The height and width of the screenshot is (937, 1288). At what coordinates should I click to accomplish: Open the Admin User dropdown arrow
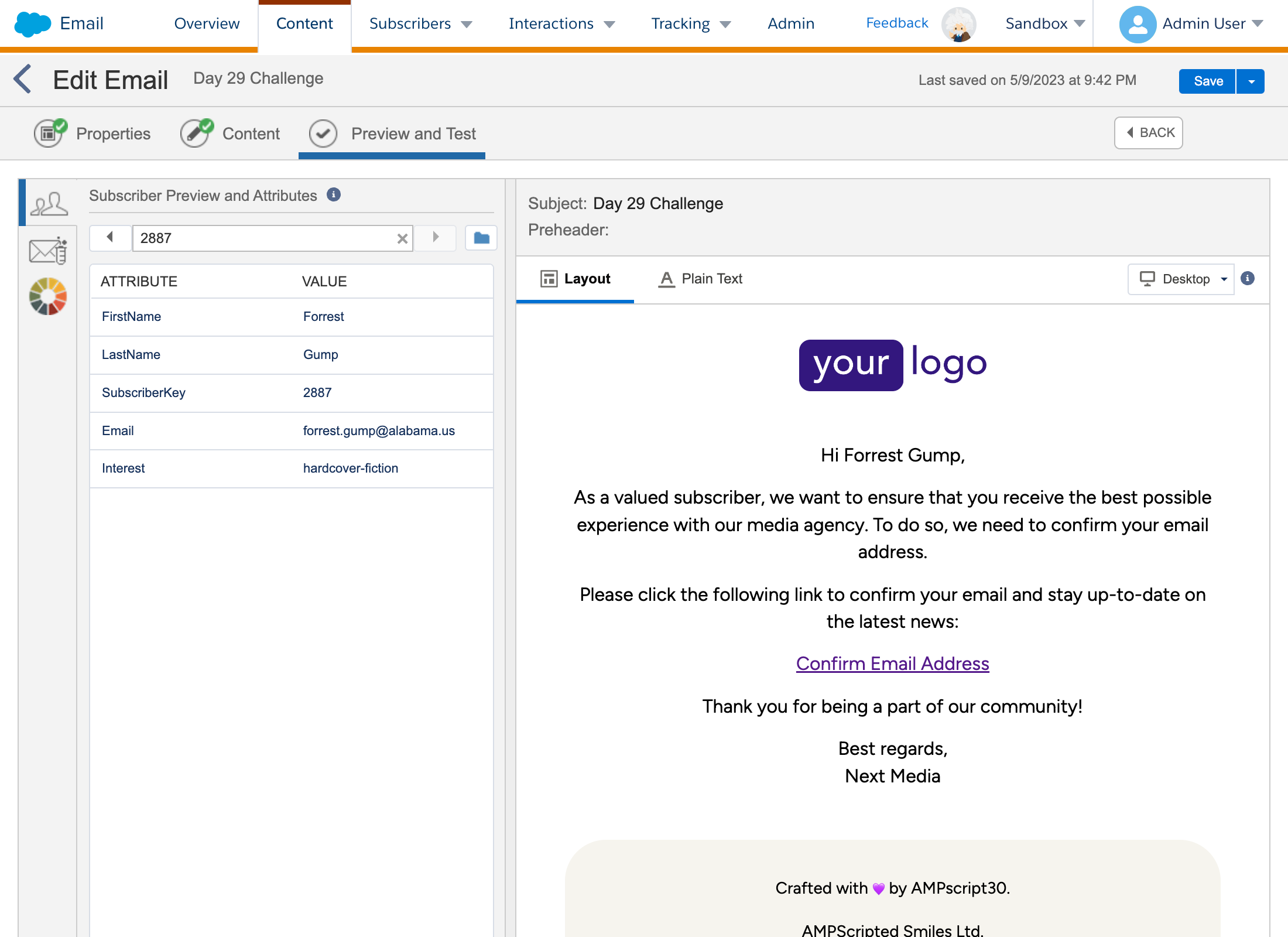click(1258, 23)
